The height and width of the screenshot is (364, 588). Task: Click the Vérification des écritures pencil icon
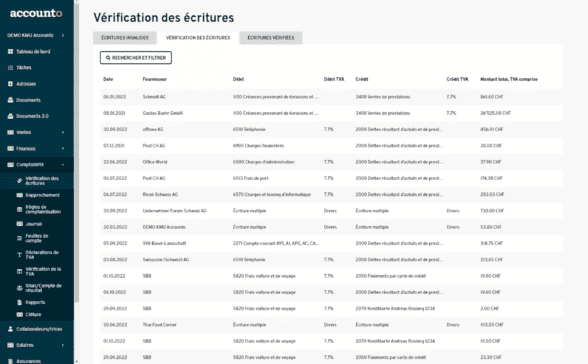20,181
